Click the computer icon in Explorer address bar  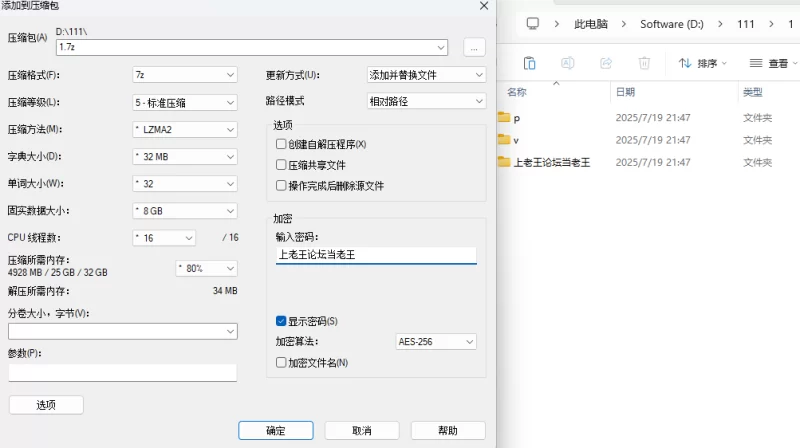tap(533, 24)
